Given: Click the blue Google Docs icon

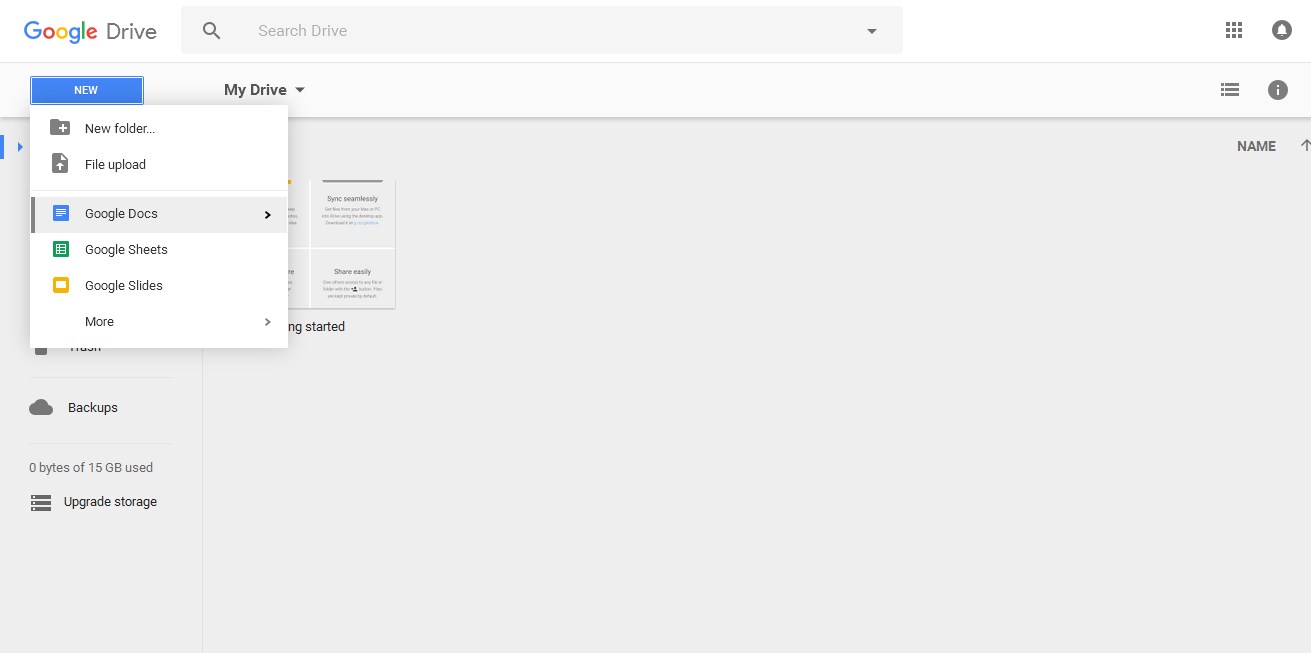Looking at the screenshot, I should (61, 213).
